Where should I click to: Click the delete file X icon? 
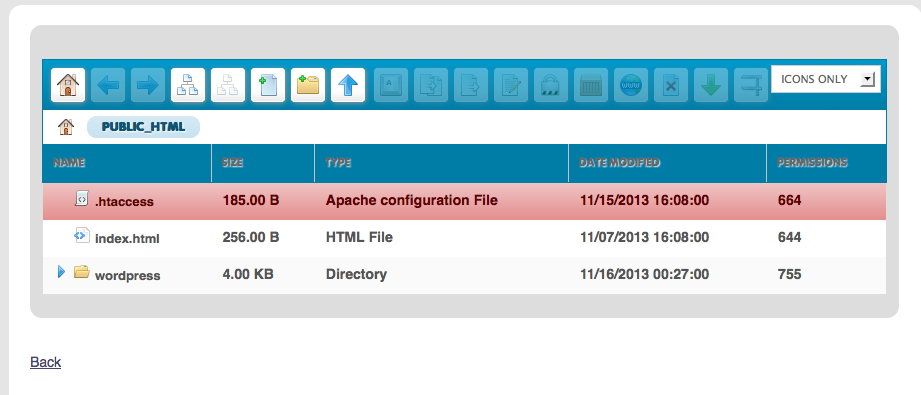point(671,85)
